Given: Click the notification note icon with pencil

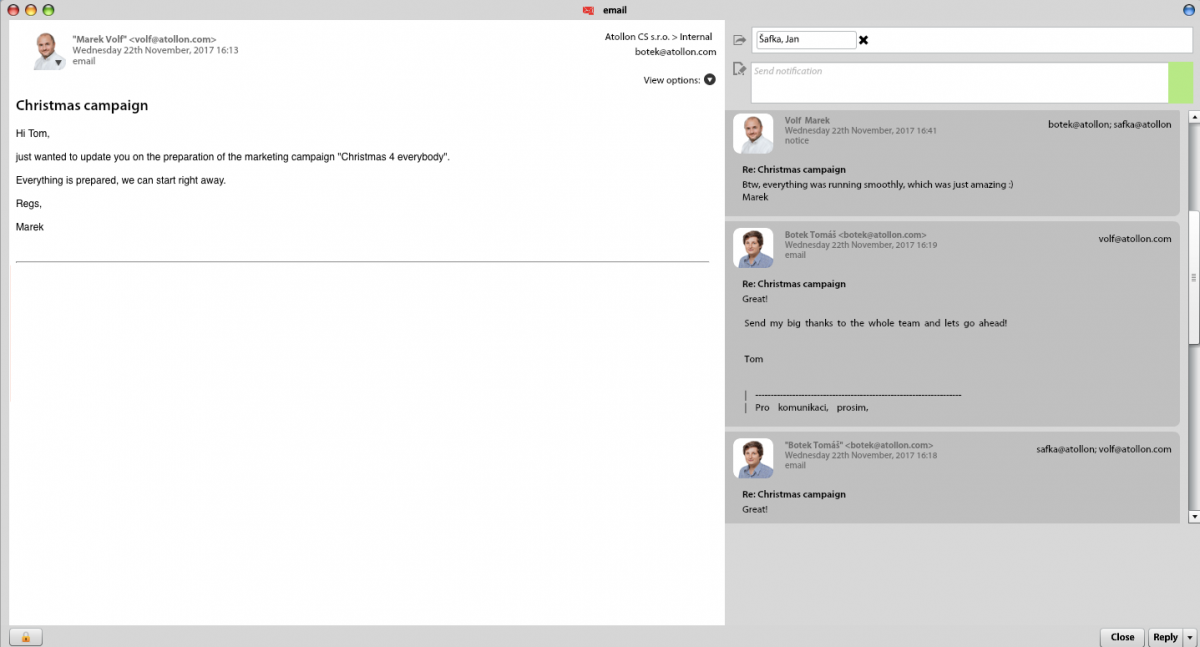Looking at the screenshot, I should point(739,69).
